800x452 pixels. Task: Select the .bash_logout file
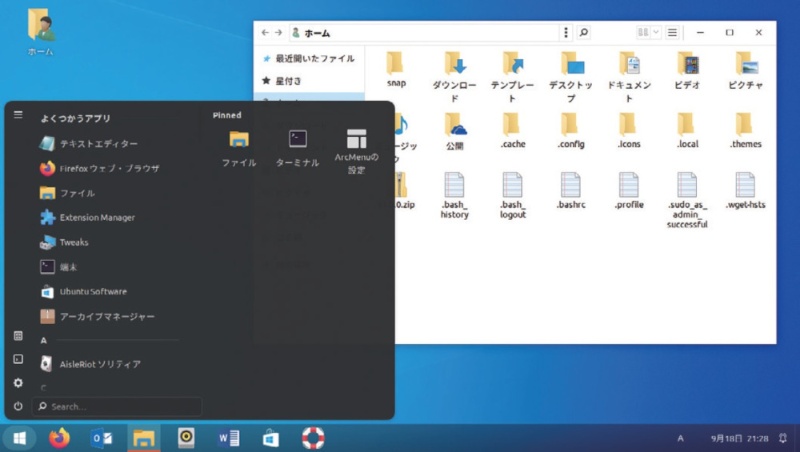[512, 195]
